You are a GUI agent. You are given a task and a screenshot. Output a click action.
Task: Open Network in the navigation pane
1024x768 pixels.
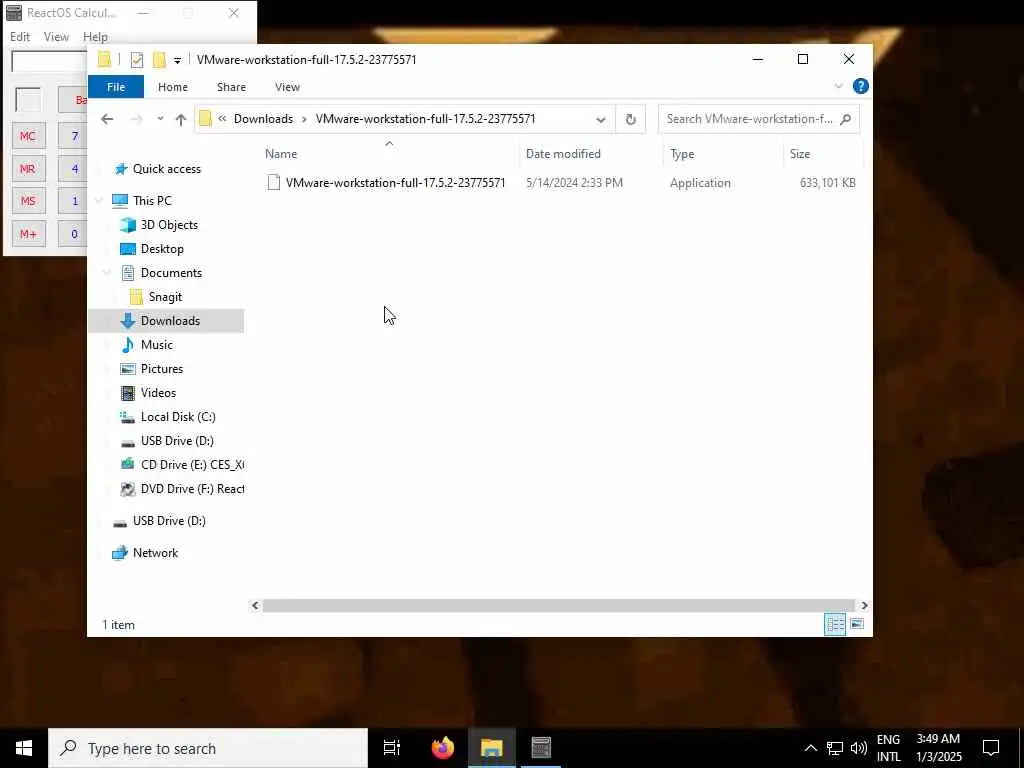tap(155, 553)
